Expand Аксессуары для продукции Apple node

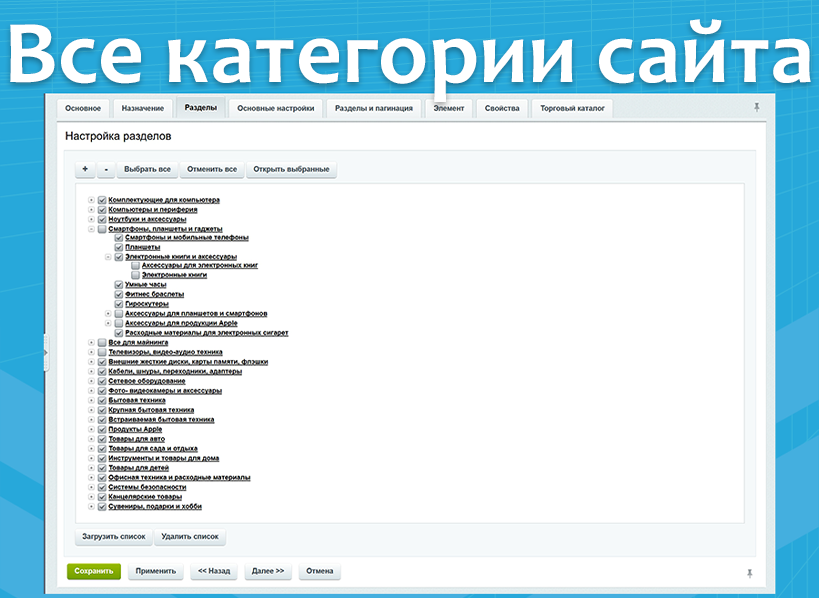(108, 324)
